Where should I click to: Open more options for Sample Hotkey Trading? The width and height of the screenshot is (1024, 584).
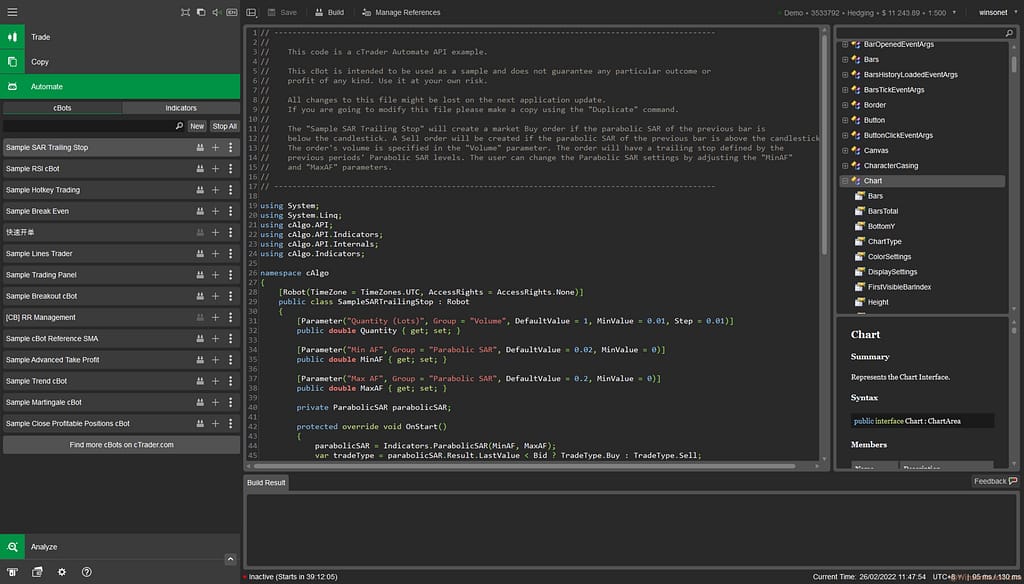(230, 190)
